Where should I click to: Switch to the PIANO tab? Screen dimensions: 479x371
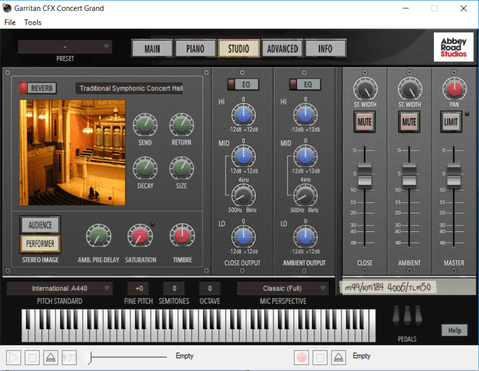(195, 49)
